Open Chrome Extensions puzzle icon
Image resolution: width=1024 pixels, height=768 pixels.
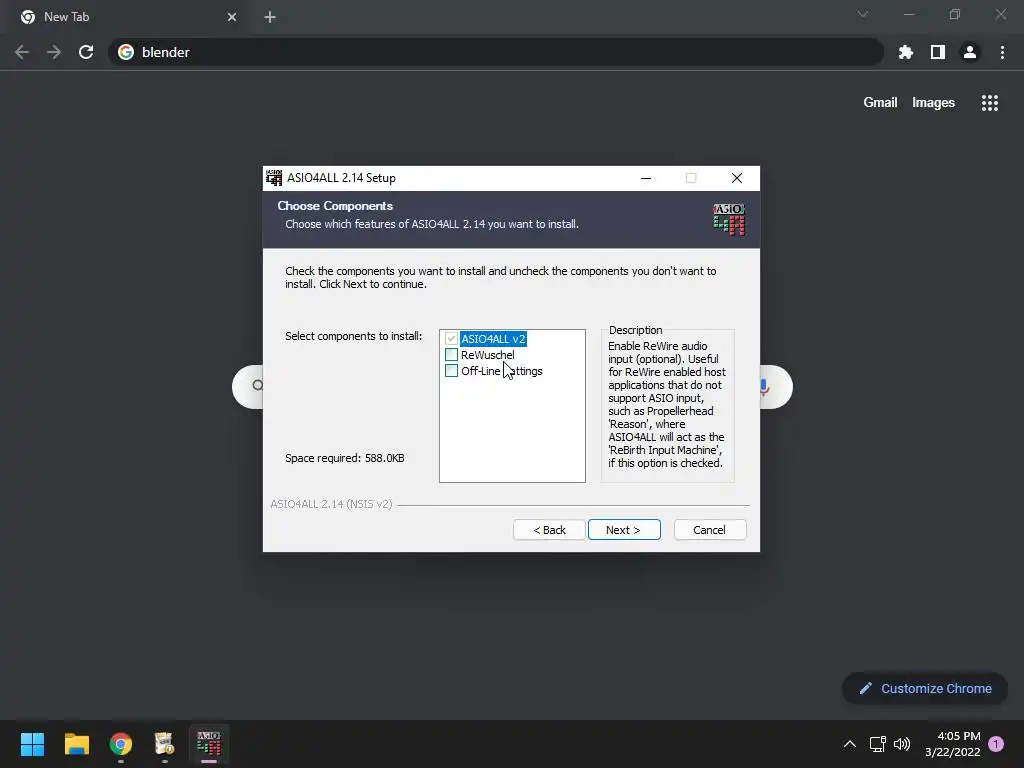[906, 52]
